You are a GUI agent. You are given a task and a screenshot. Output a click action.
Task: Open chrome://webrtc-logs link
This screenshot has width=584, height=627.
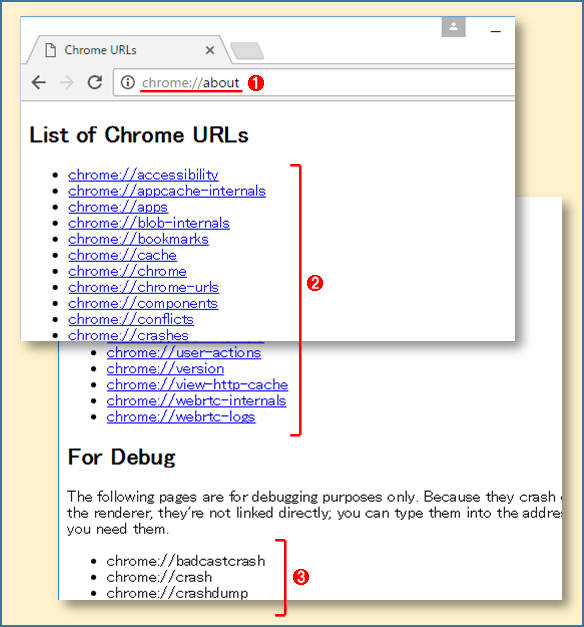tap(181, 417)
